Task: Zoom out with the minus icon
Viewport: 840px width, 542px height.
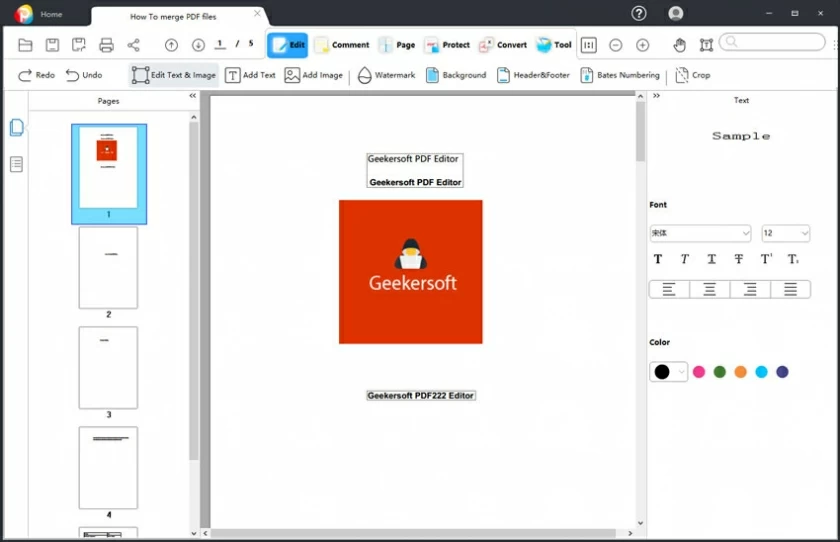Action: pyautogui.click(x=616, y=45)
